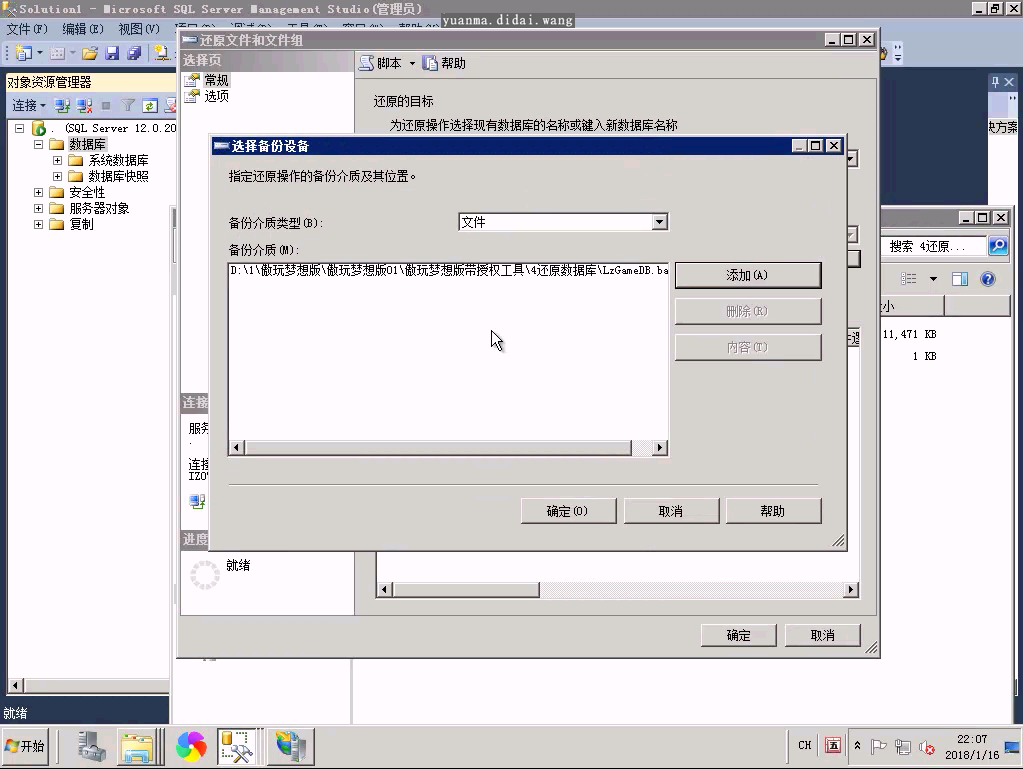Screen dimensions: 1023x769
Task: Click the 添加(A) button
Action: [x=748, y=275]
